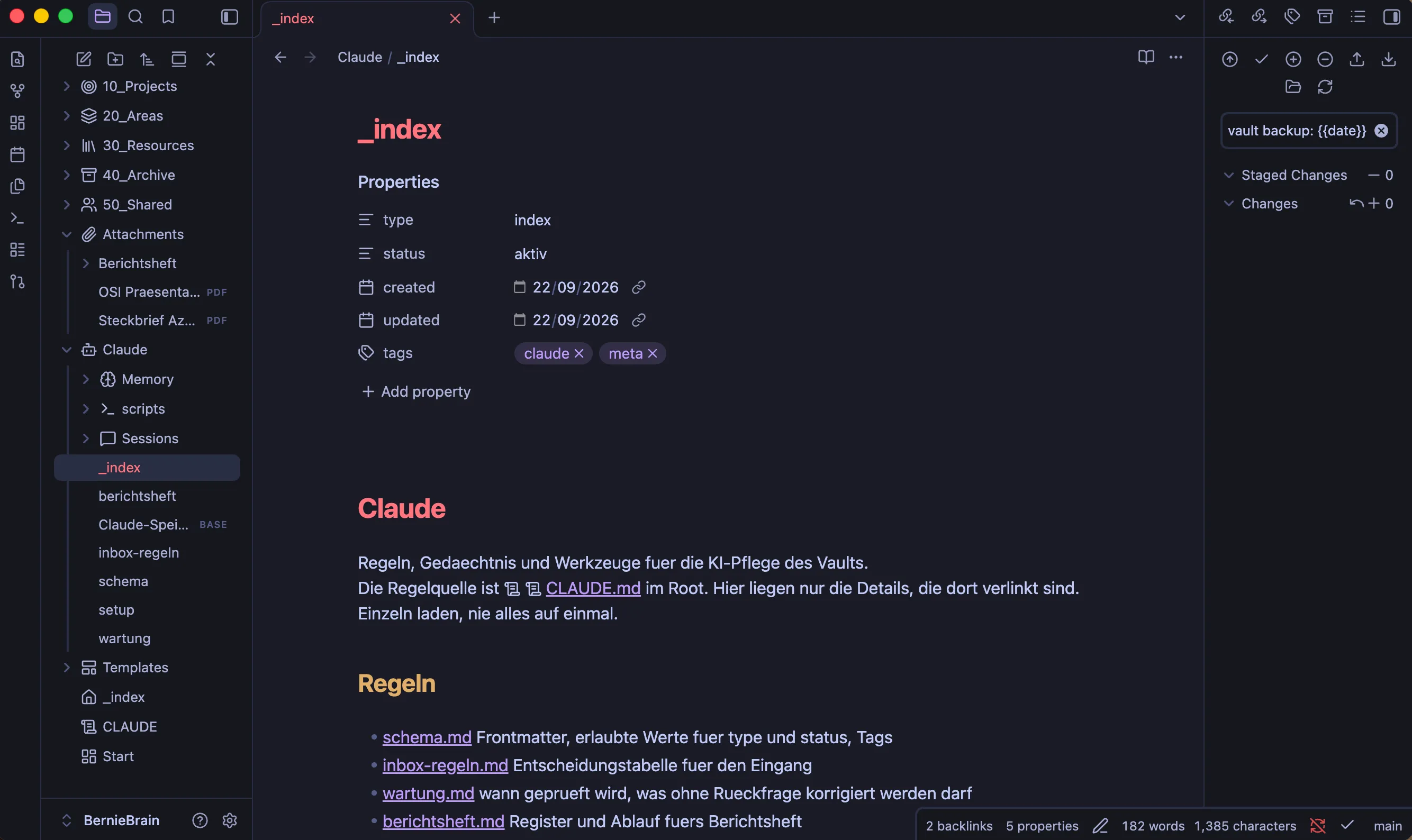Open a new tab
The width and height of the screenshot is (1412, 840).
pos(494,17)
